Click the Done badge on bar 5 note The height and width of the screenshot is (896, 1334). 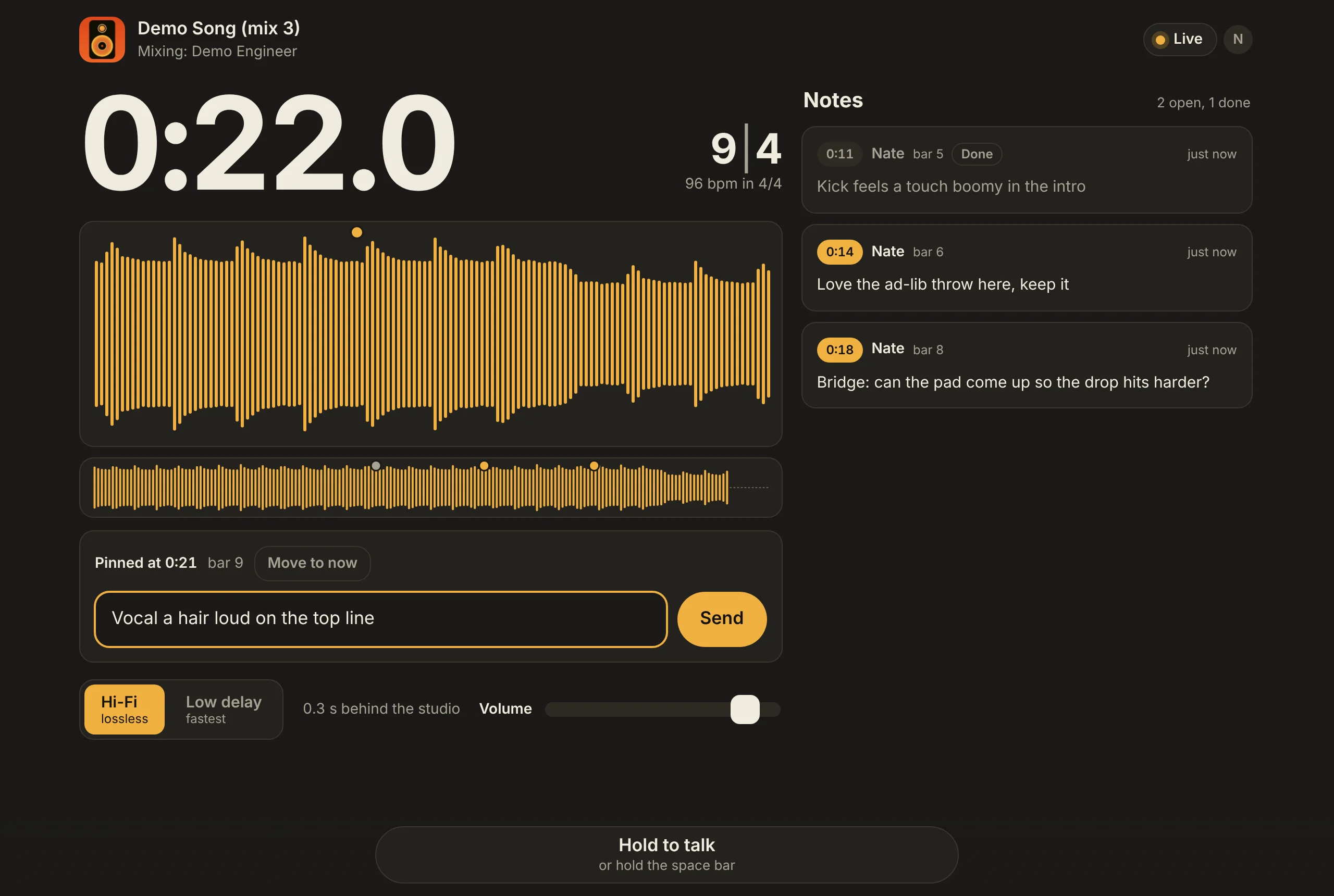pyautogui.click(x=976, y=154)
